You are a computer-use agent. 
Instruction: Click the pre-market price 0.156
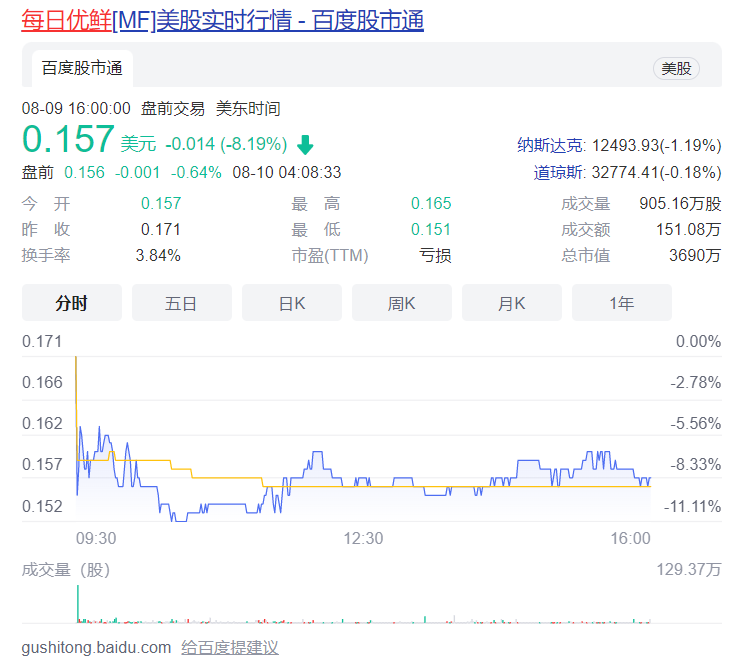(x=84, y=172)
